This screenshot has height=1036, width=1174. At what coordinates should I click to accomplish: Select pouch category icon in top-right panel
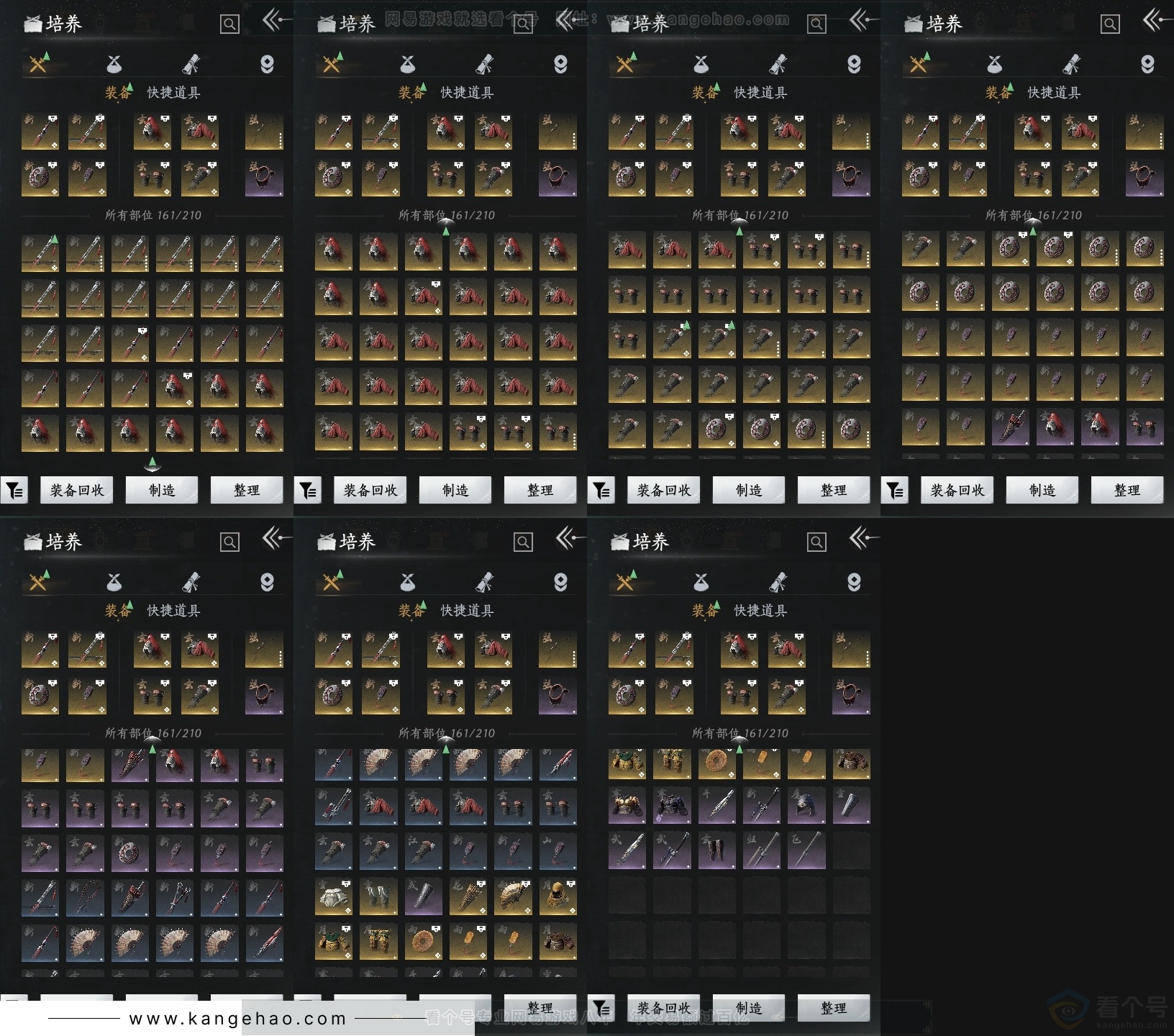[x=994, y=65]
